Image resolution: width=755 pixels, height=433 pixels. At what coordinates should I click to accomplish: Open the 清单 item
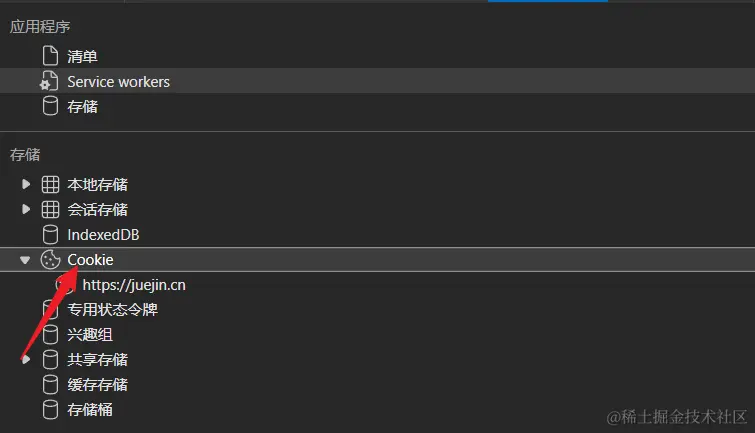click(82, 57)
